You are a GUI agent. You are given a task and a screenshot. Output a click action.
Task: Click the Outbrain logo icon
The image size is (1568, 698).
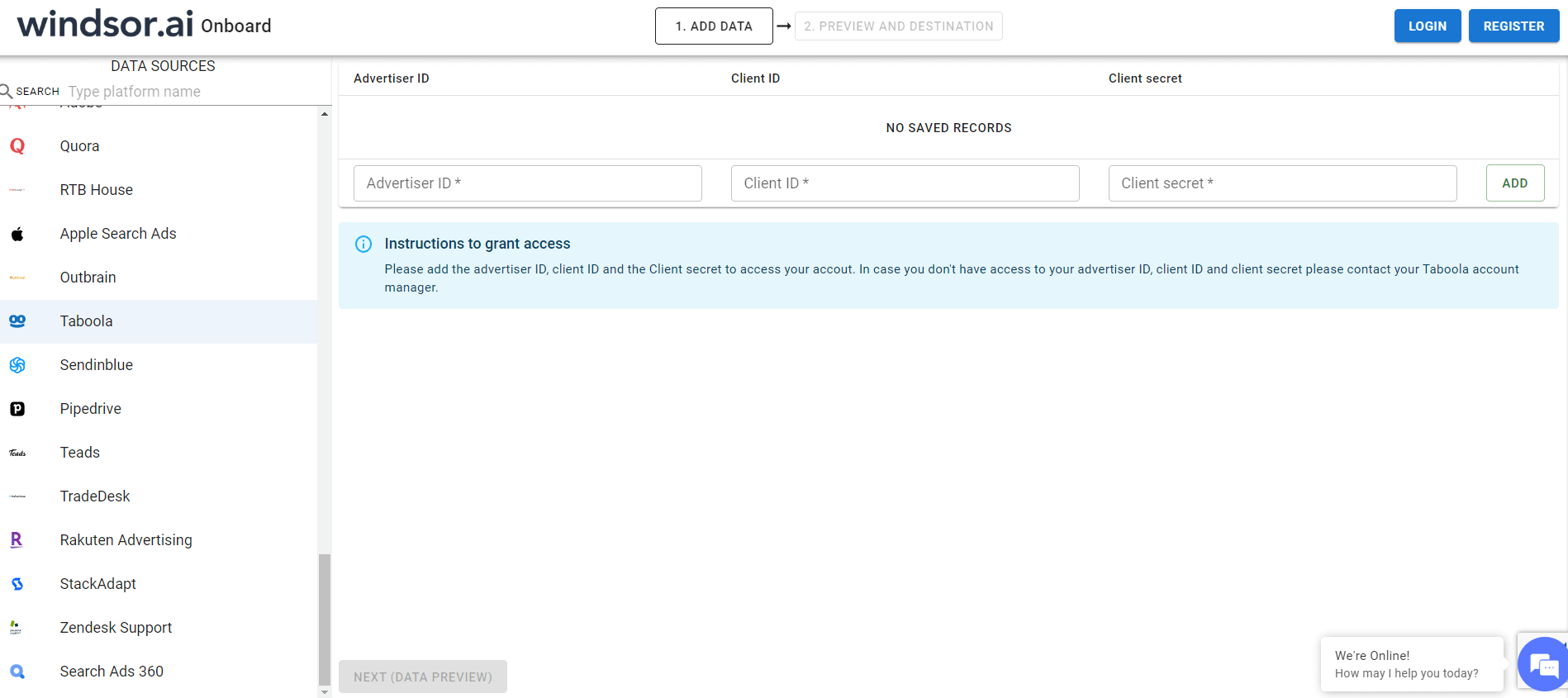pos(17,278)
